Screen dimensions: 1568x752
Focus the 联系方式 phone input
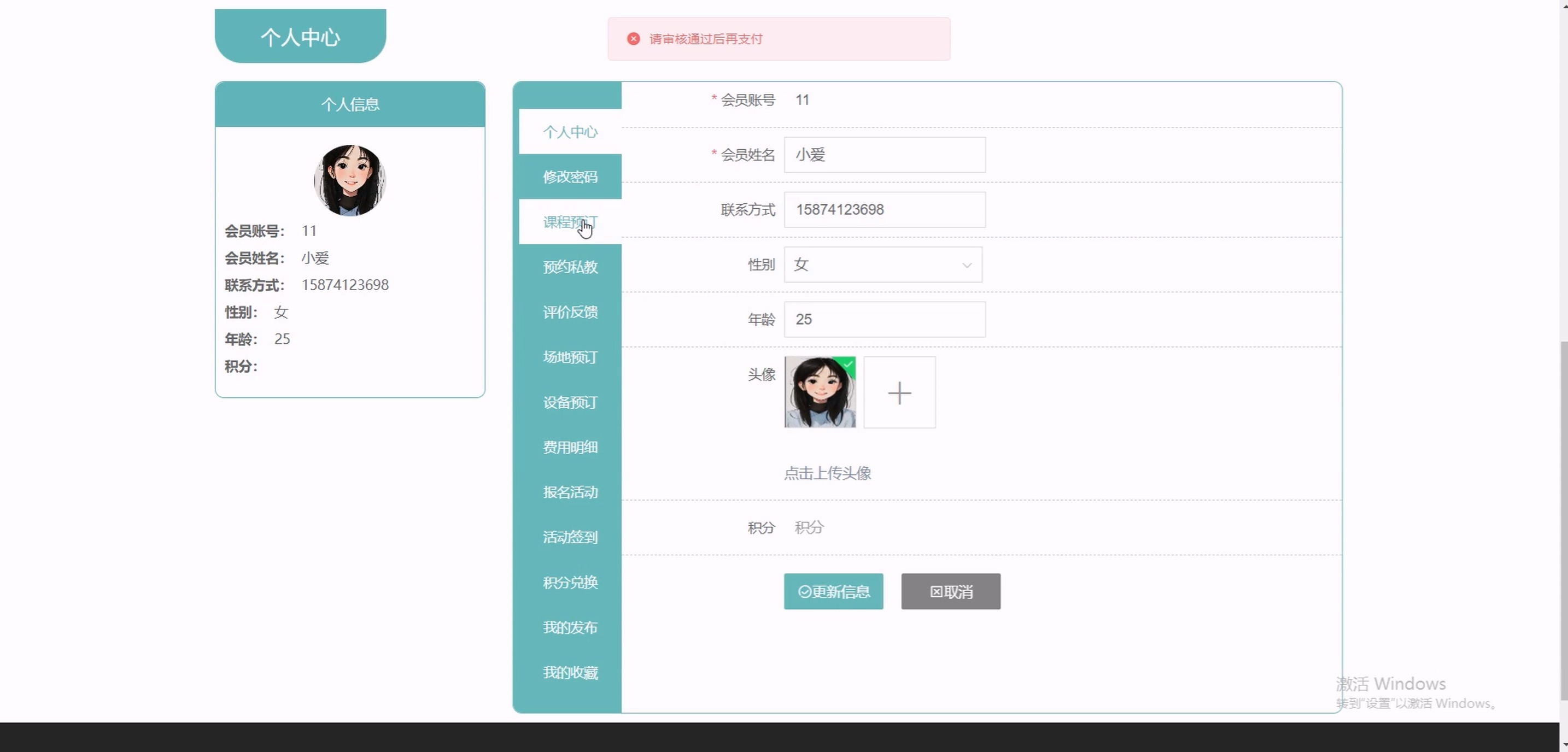pyautogui.click(x=884, y=210)
